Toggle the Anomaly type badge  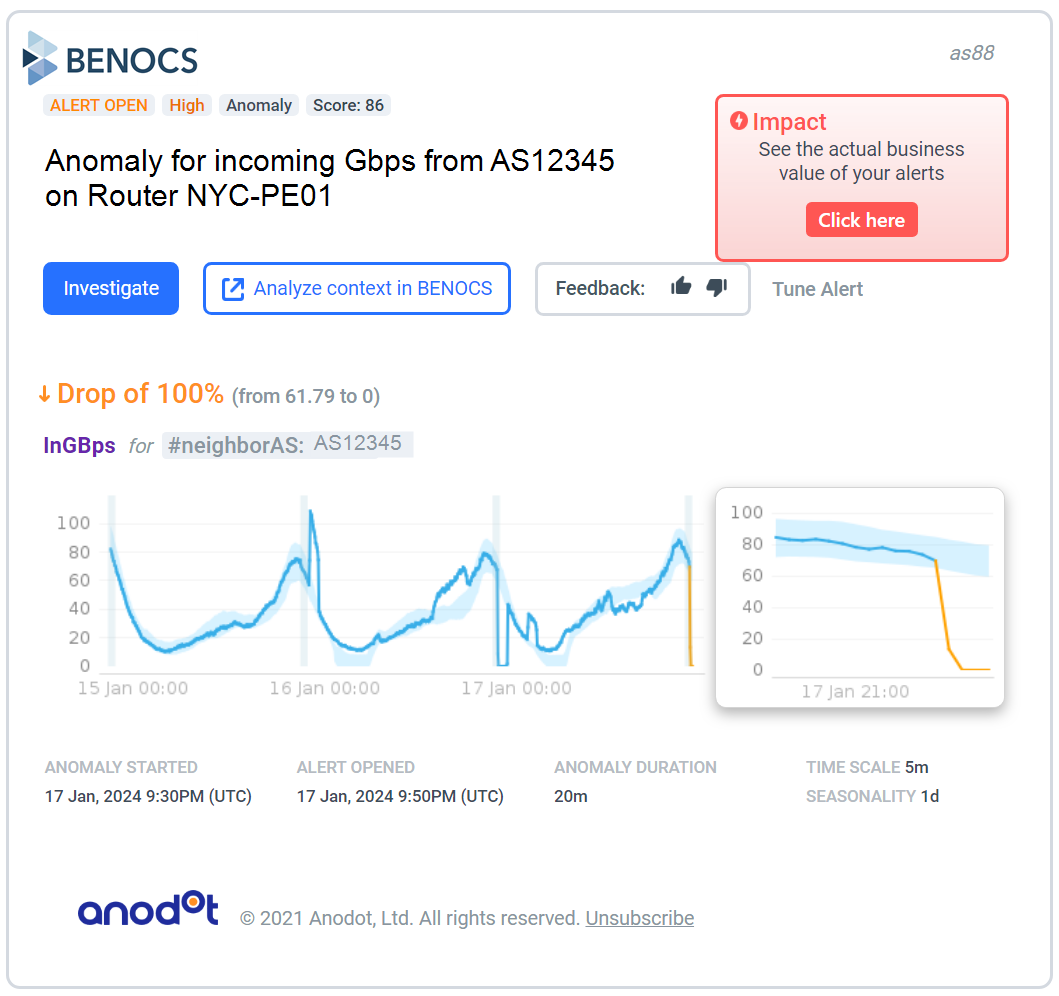(x=258, y=105)
